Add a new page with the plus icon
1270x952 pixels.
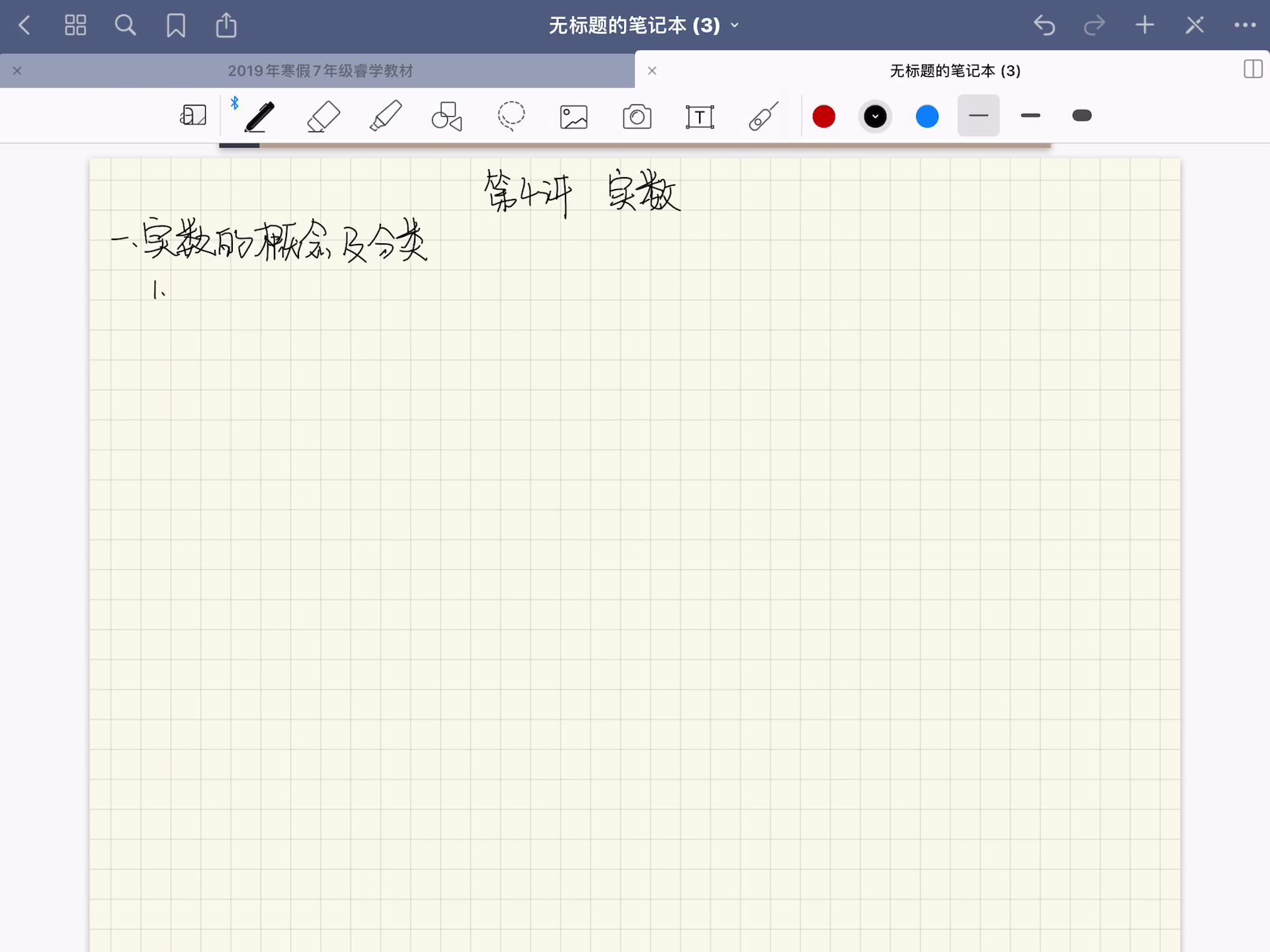pyautogui.click(x=1145, y=25)
